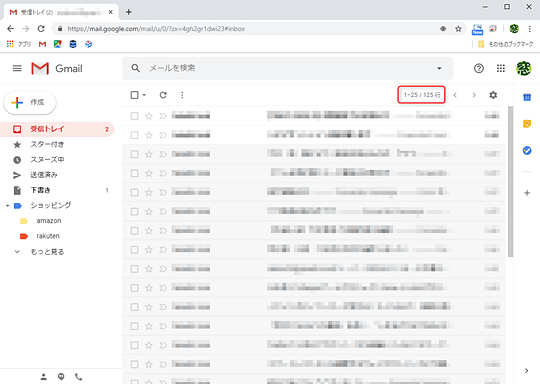Open the toolbar more options menu
Image resolution: width=540 pixels, height=384 pixels.
point(182,95)
